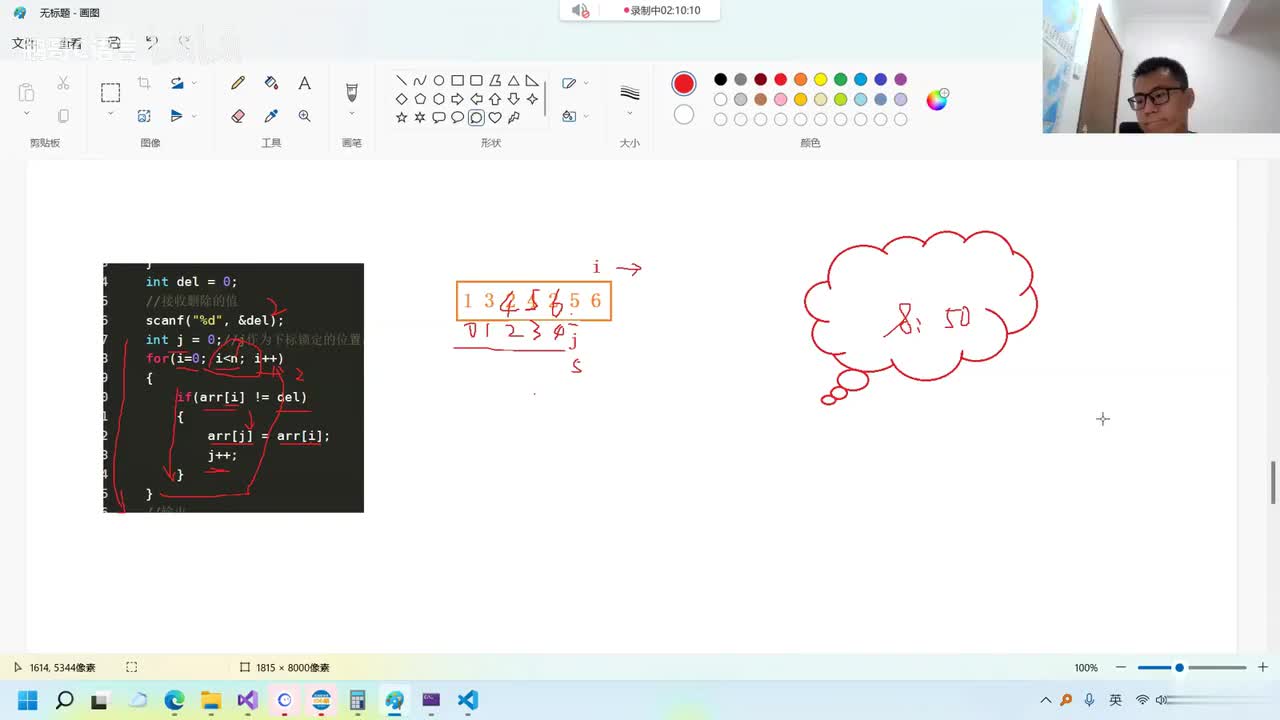1280x720 pixels.
Task: Open File Explorer from taskbar
Action: pos(211,700)
